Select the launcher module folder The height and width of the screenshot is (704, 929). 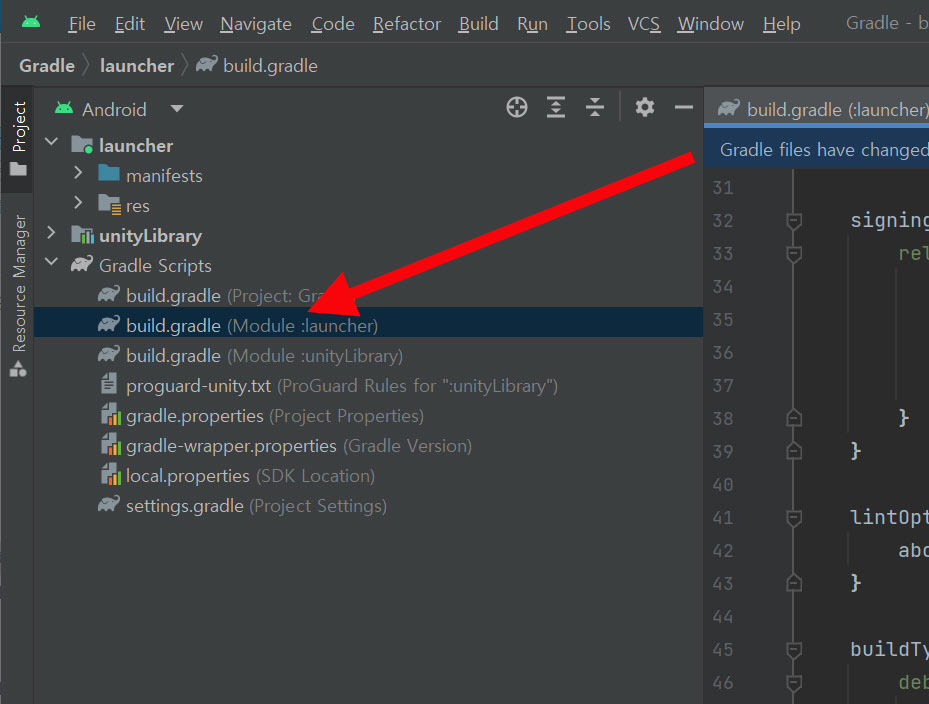pyautogui.click(x=123, y=145)
